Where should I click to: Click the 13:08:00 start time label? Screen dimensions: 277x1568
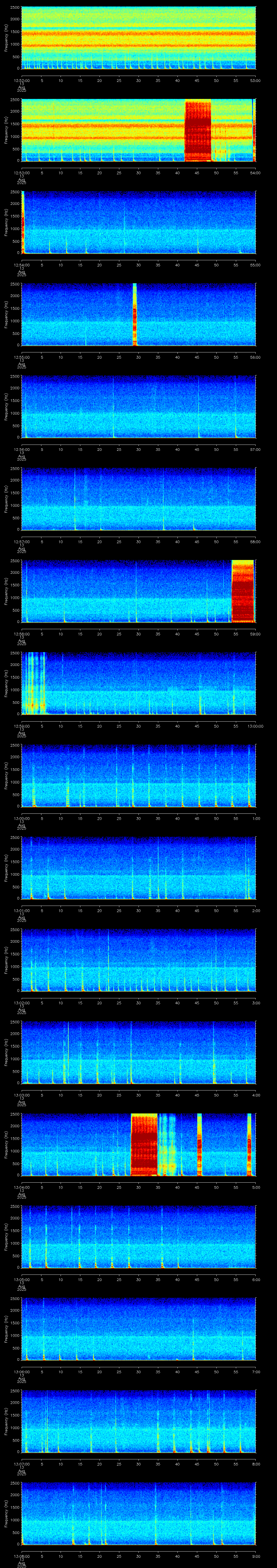[21, 1556]
